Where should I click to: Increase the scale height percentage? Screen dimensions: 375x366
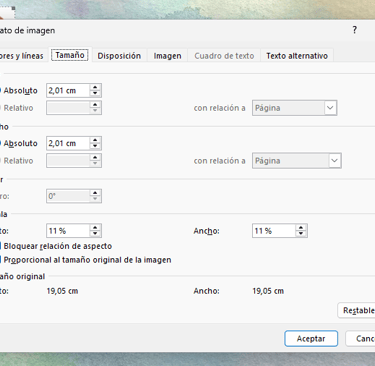(95, 228)
